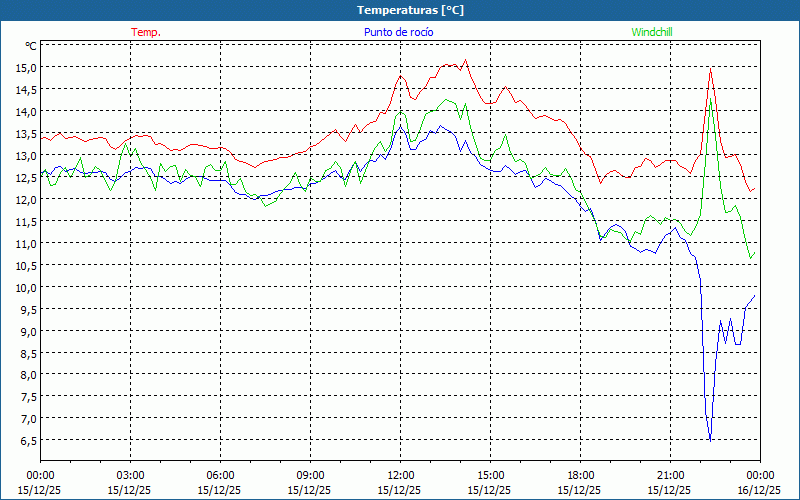This screenshot has width=800, height=500.
Task: Click the °C unit label on the y-axis
Action: [x=31, y=46]
